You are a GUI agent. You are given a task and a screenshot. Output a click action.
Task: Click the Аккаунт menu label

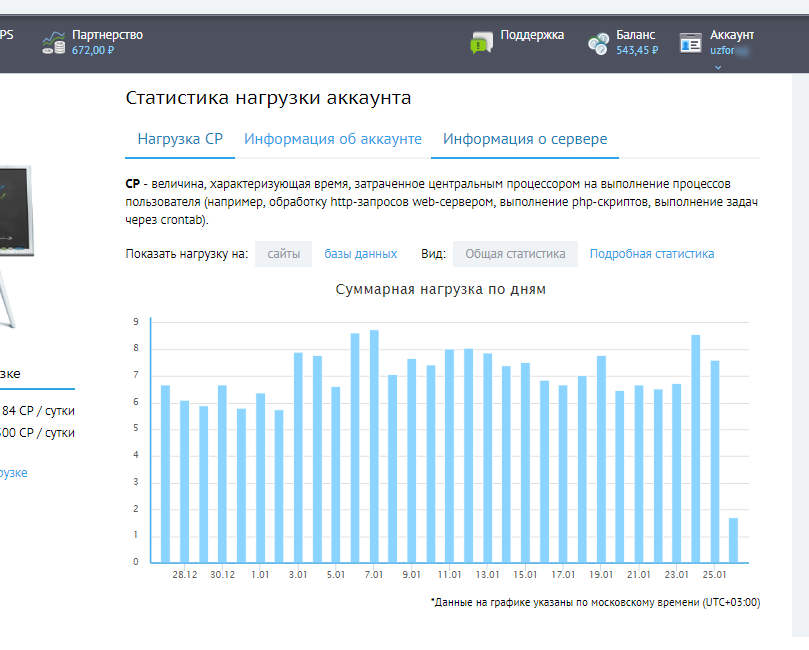pos(731,35)
